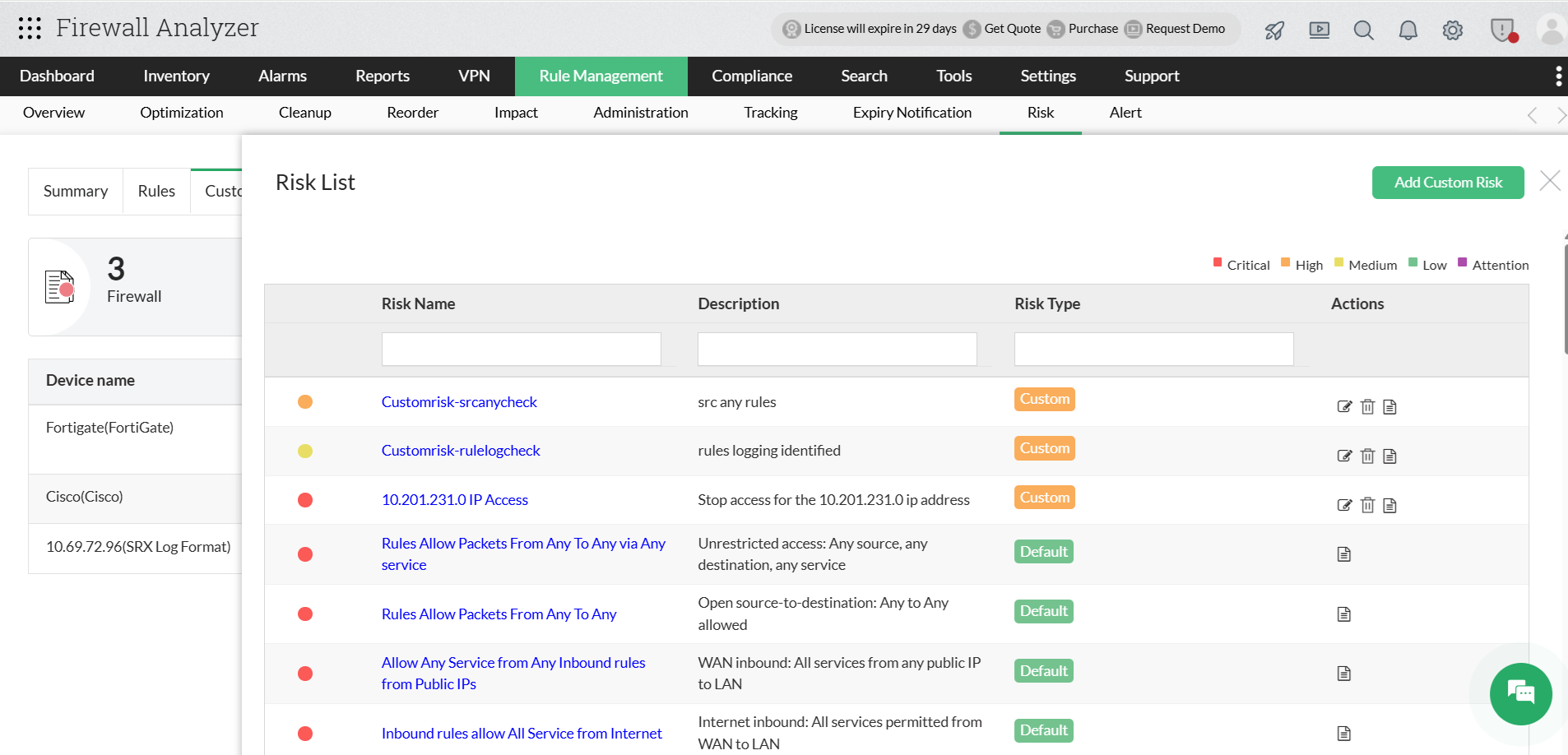Open the VPN tab

(x=474, y=76)
